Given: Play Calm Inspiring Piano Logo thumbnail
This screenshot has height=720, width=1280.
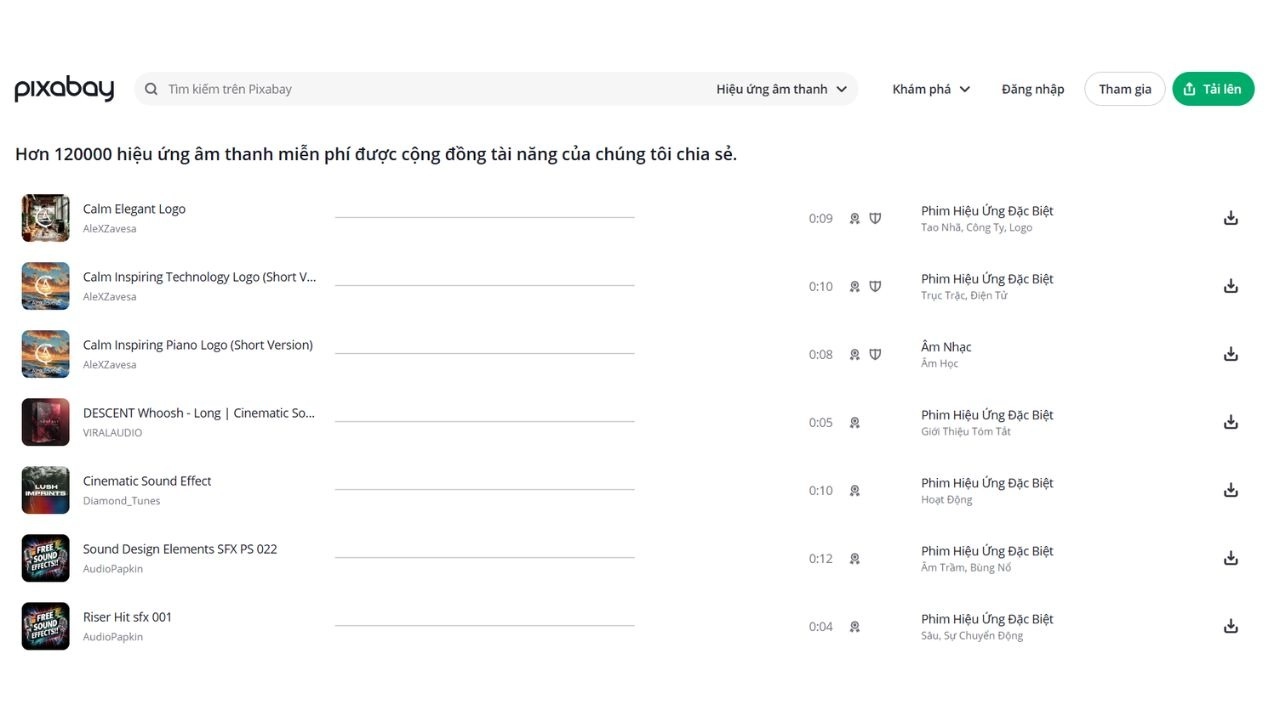Looking at the screenshot, I should 46,354.
